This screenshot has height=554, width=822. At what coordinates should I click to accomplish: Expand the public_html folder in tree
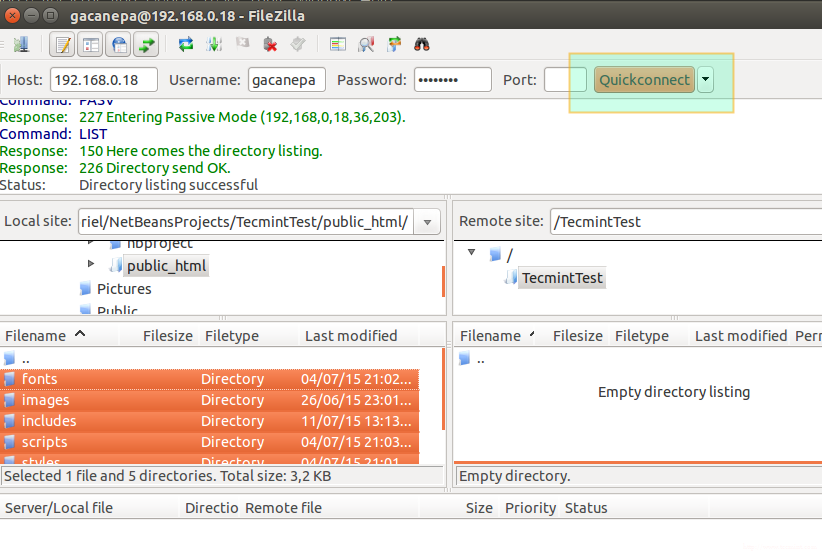(92, 265)
